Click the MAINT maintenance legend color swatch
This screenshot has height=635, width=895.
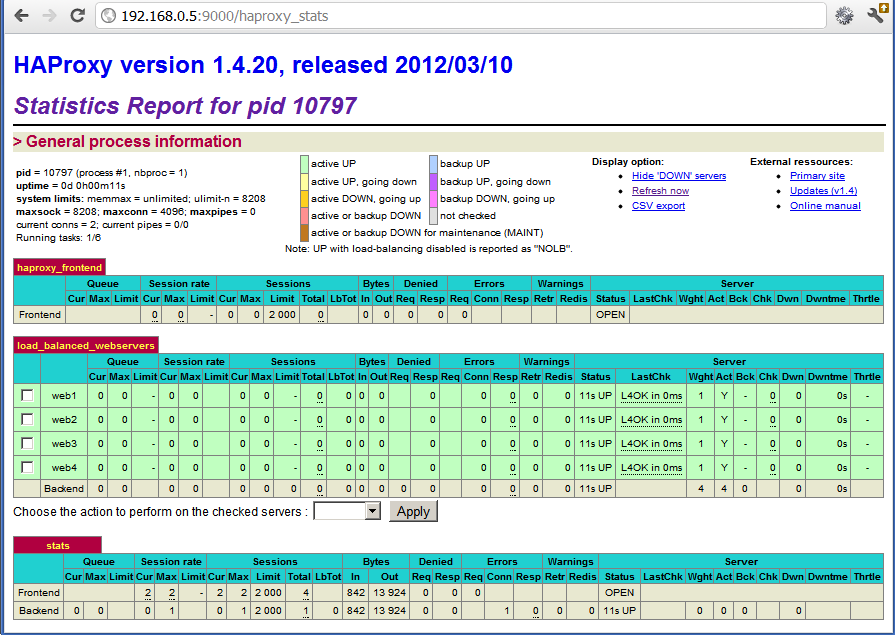(304, 232)
